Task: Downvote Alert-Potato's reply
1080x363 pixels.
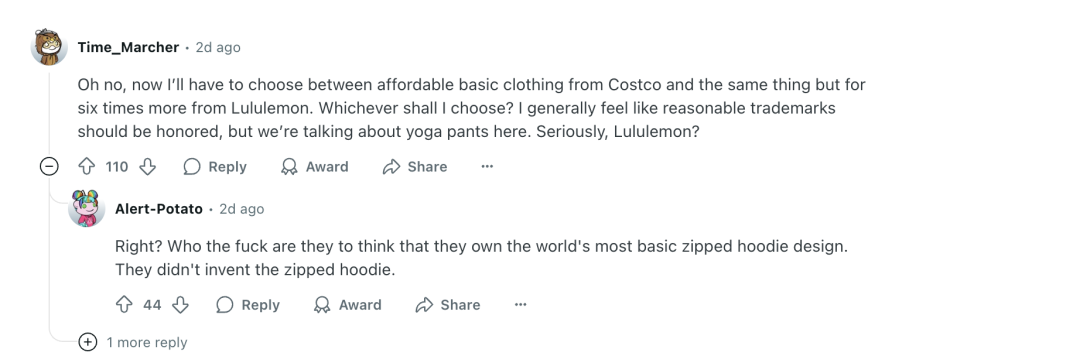Action: [180, 305]
